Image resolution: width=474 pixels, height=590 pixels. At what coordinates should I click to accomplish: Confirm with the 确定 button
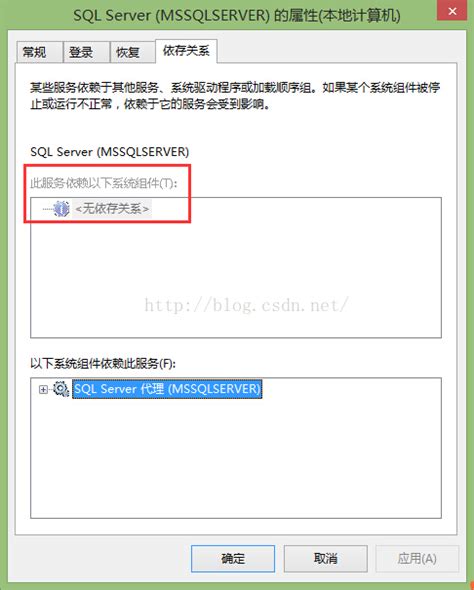coord(233,559)
